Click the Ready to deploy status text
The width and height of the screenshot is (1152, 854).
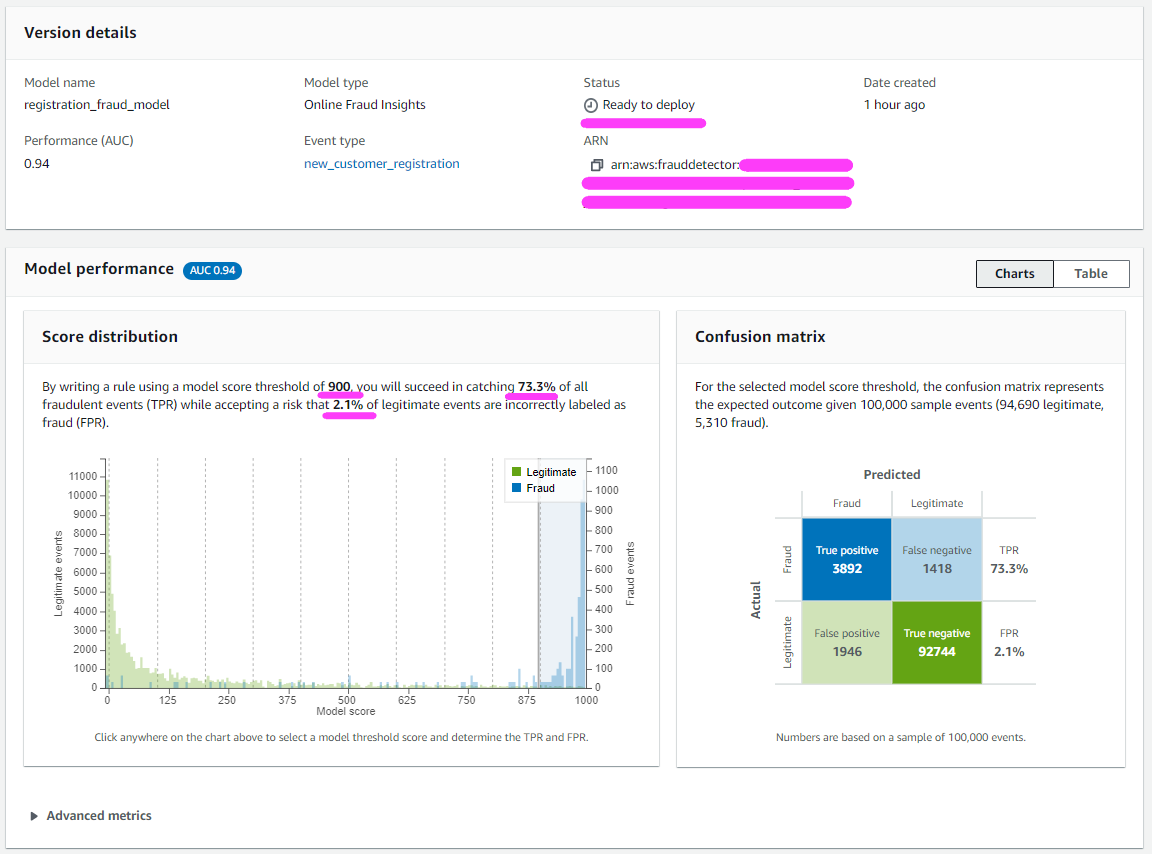tap(648, 104)
